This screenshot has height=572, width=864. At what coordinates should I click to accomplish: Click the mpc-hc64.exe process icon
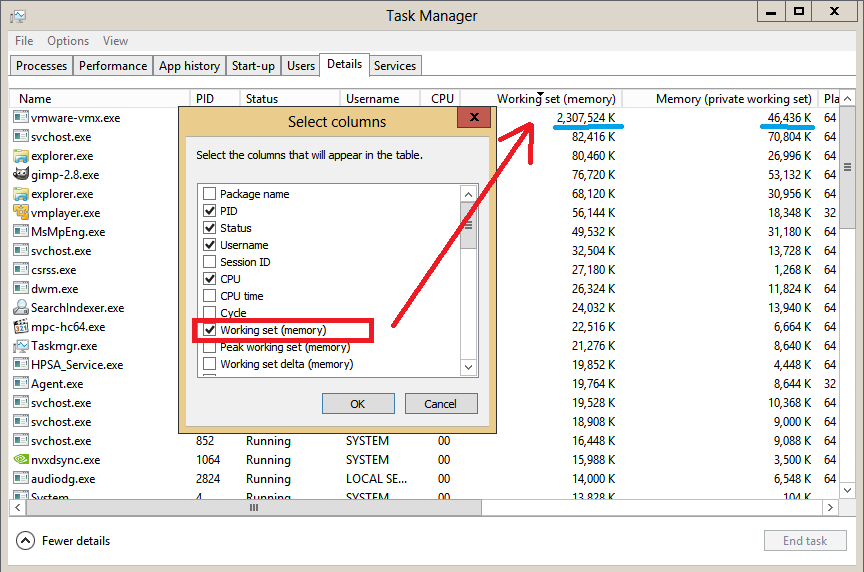(21, 327)
